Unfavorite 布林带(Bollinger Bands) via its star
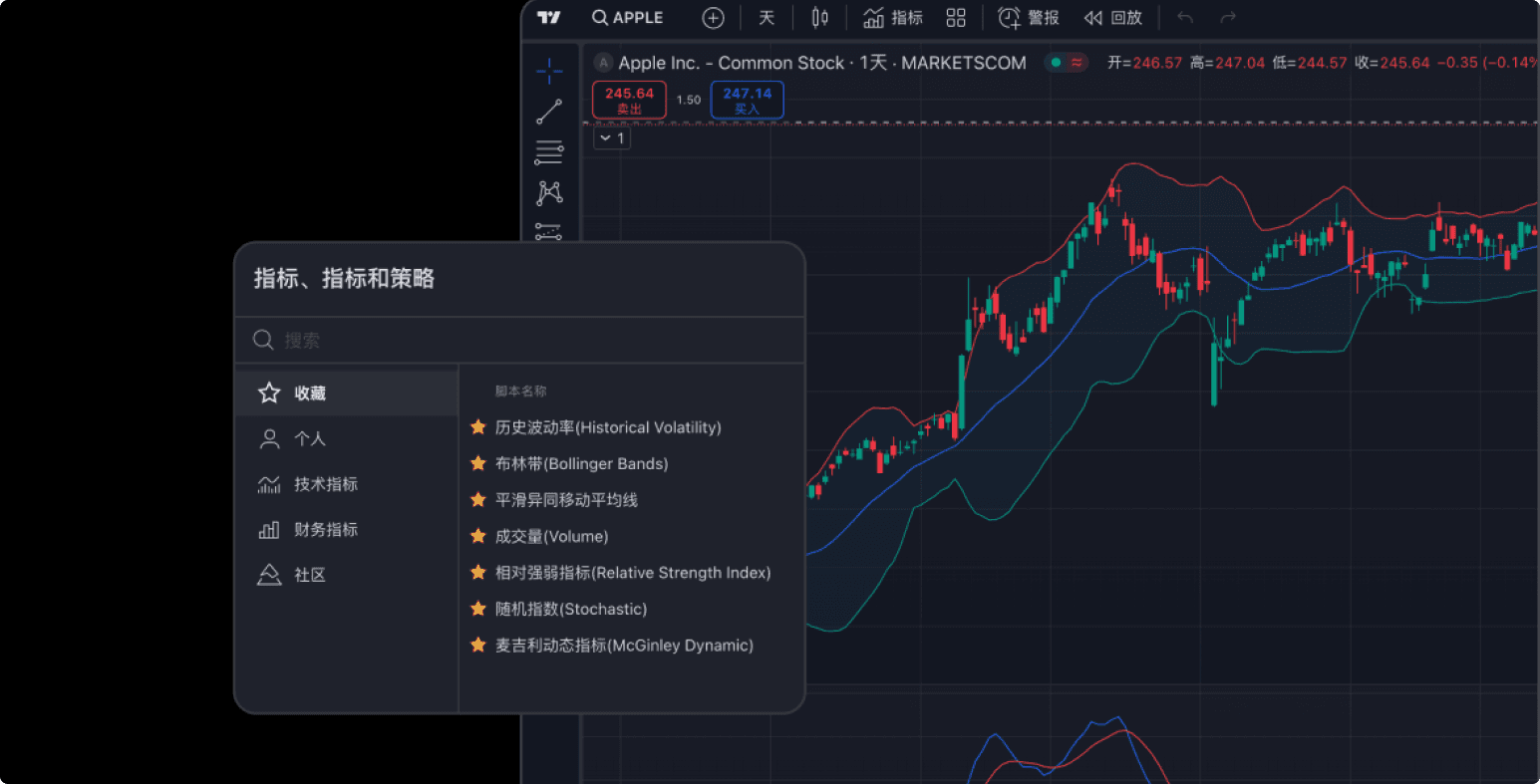1540x784 pixels. [476, 463]
